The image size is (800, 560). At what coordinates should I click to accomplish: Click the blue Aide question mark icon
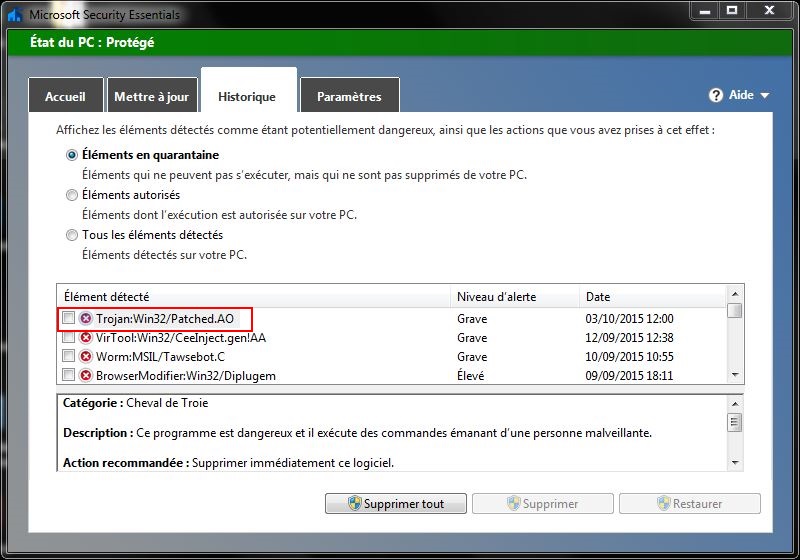(x=716, y=95)
